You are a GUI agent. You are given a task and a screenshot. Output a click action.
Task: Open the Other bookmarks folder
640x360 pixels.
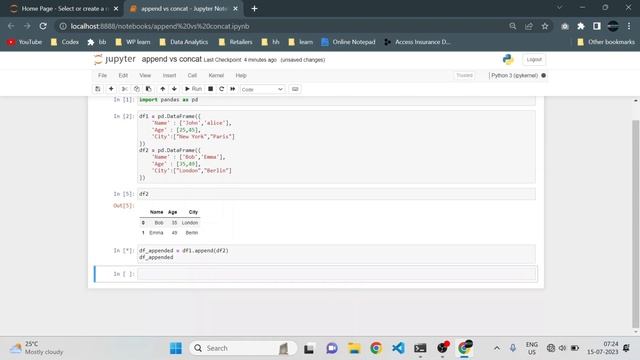(x=606, y=42)
